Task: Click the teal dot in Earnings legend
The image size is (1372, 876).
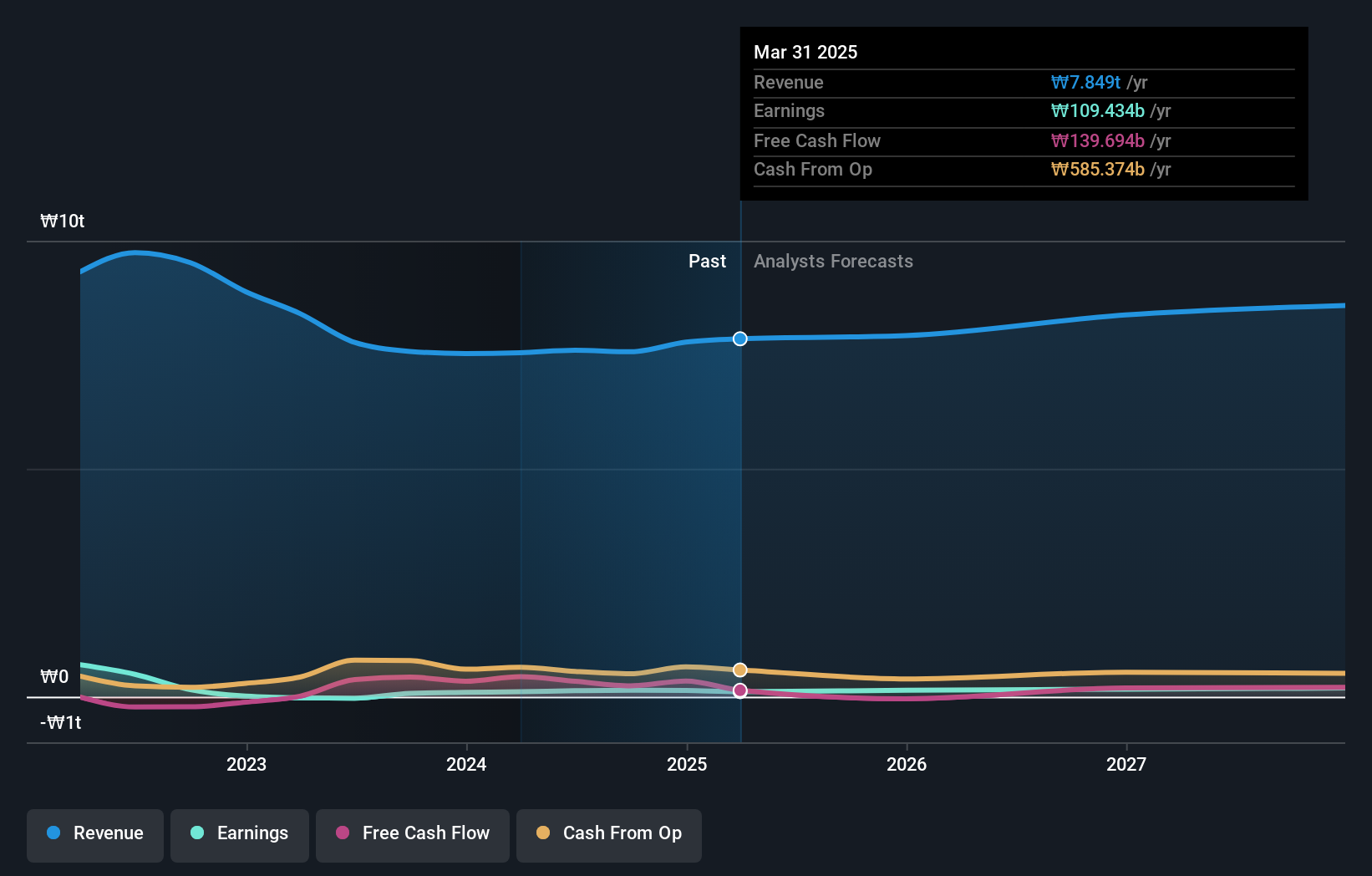Action: click(x=197, y=833)
